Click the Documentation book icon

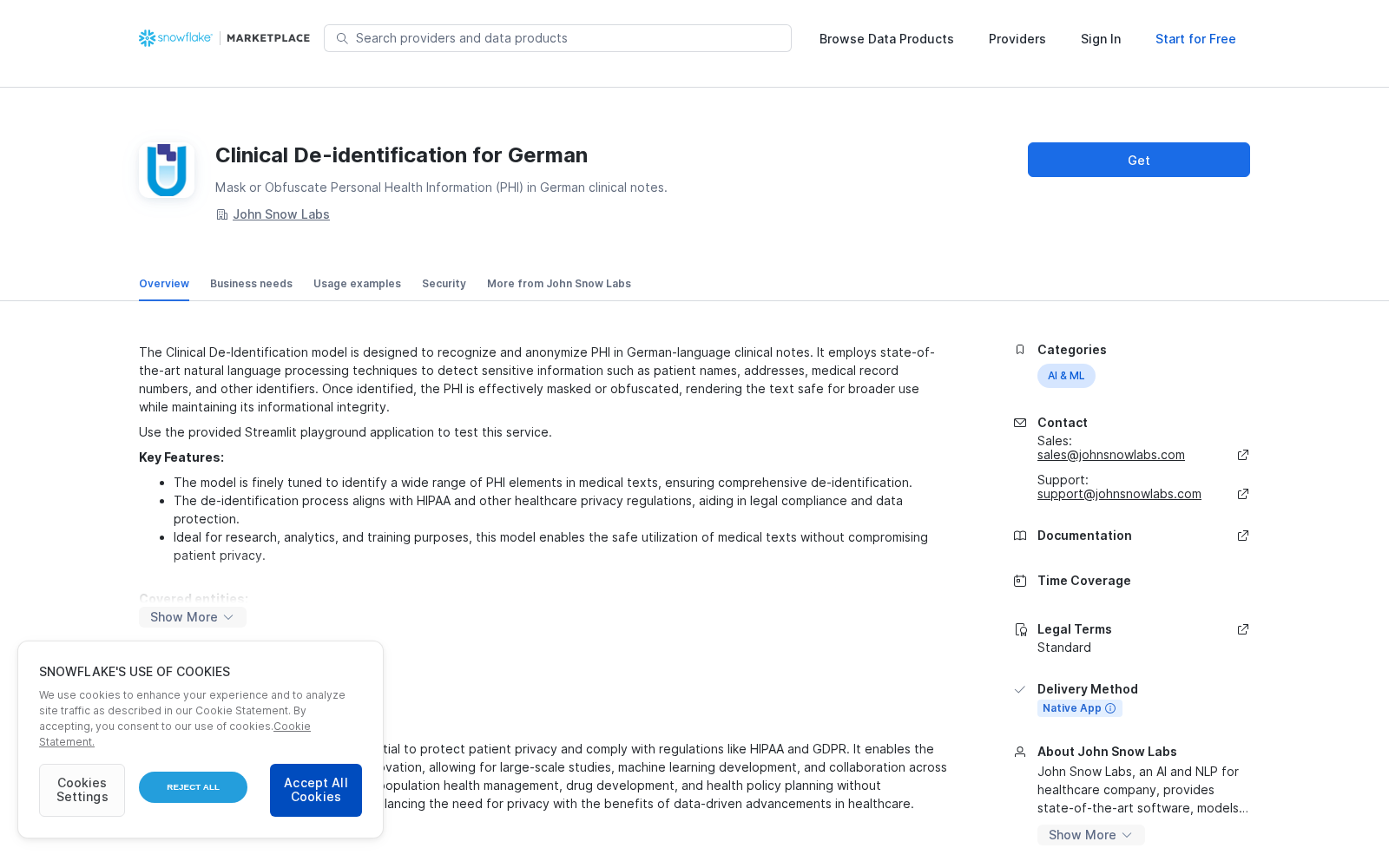pyautogui.click(x=1020, y=536)
